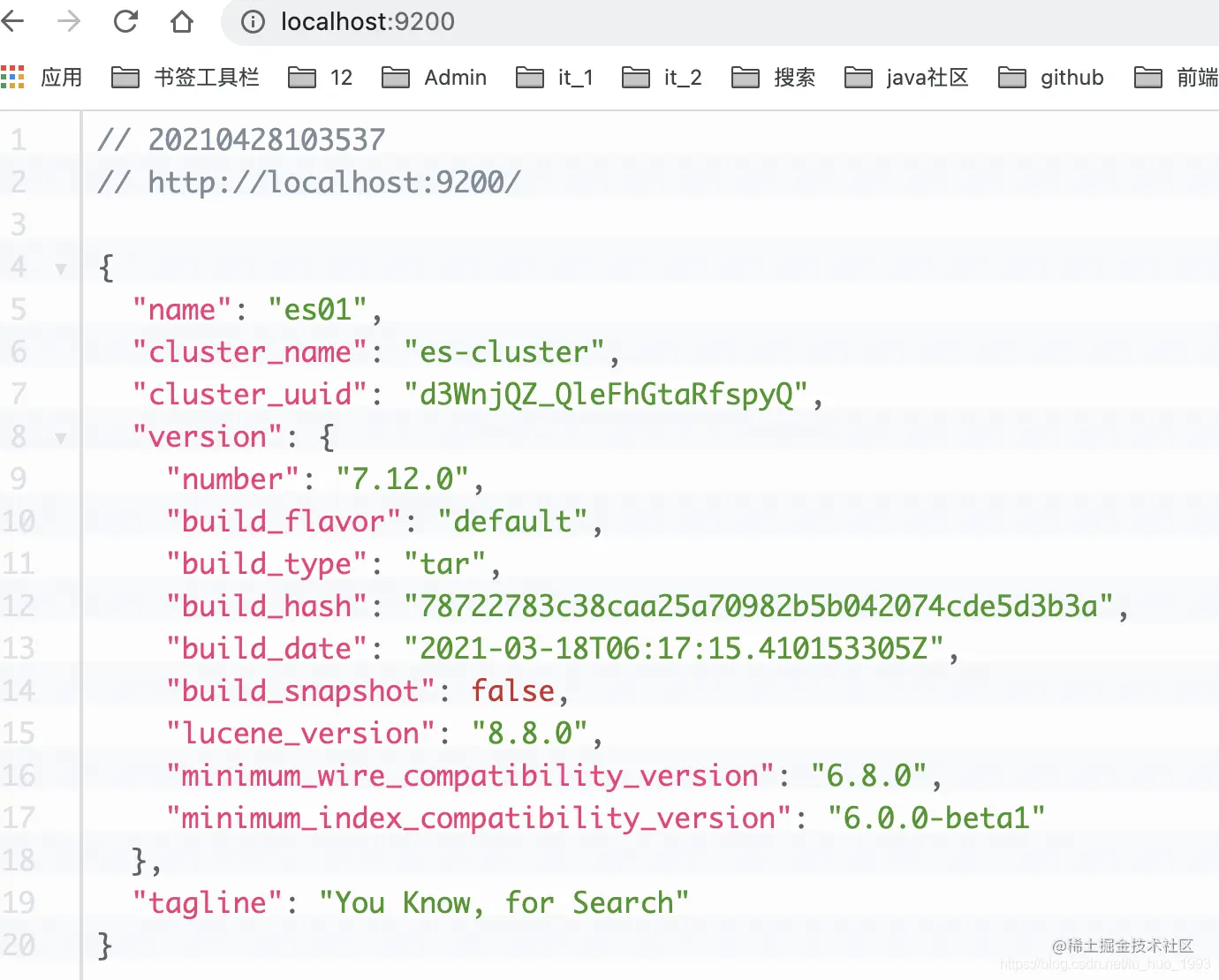The height and width of the screenshot is (980, 1219).
Task: Select the "tar" value
Action: click(445, 564)
